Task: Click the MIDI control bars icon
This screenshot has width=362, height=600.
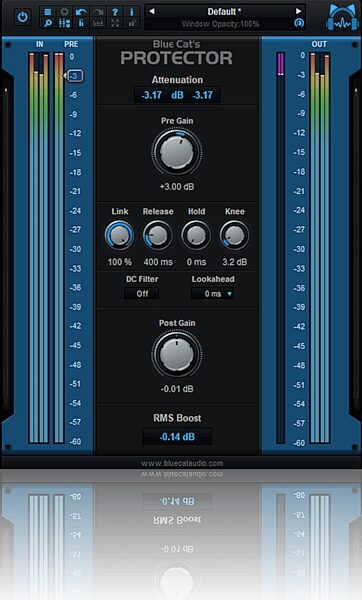Action: (x=81, y=23)
